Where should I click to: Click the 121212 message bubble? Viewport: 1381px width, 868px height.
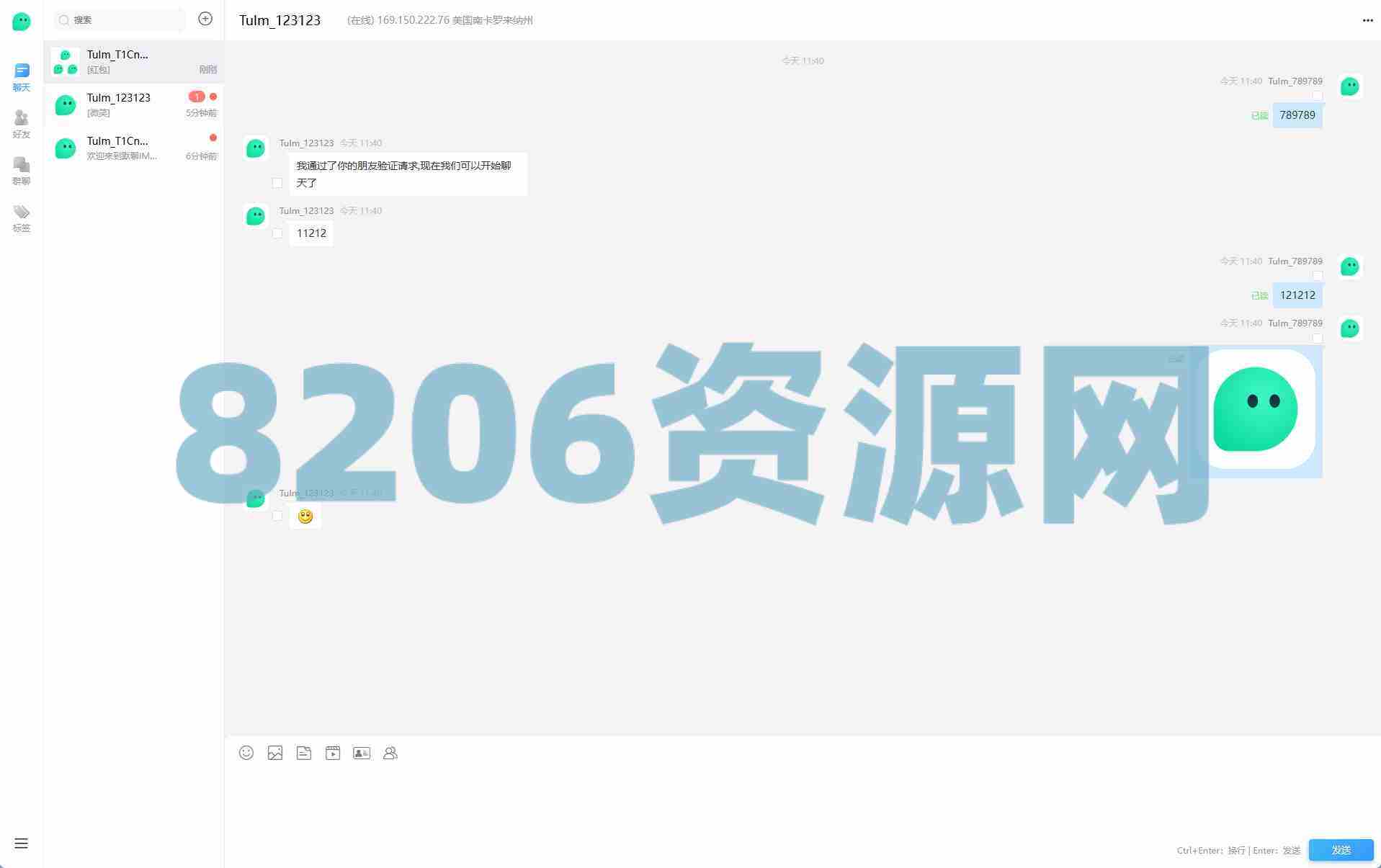(1297, 295)
